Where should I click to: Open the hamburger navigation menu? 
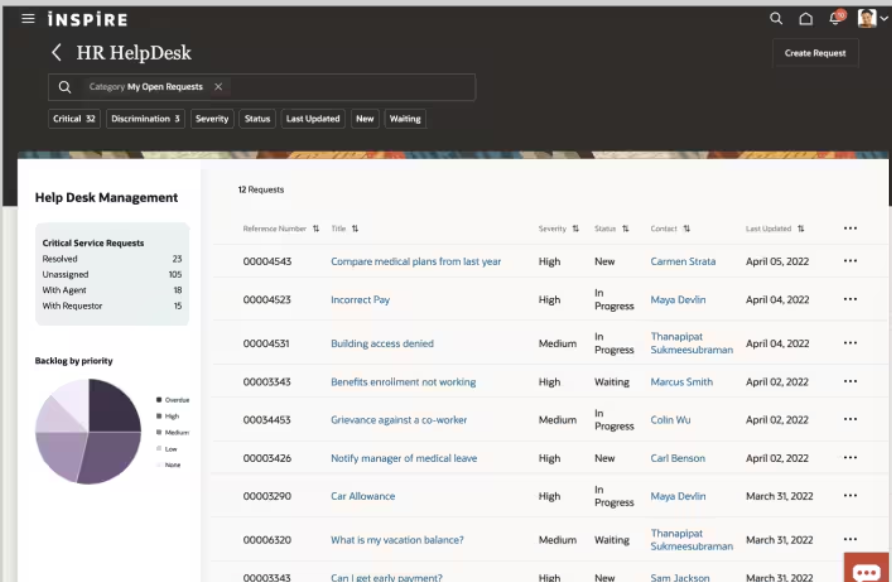[x=28, y=19]
